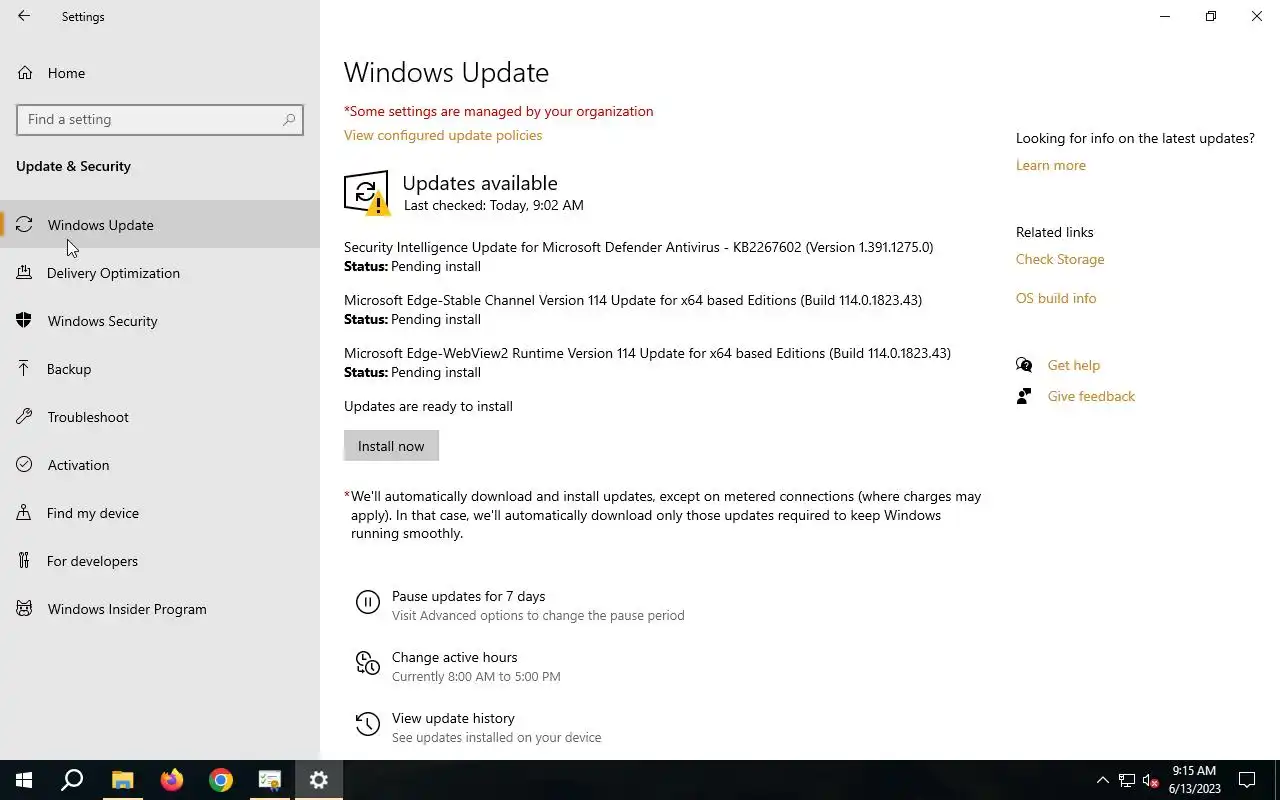Click the For developers sliders icon
Screen dimensions: 1280x800
coord(24,561)
